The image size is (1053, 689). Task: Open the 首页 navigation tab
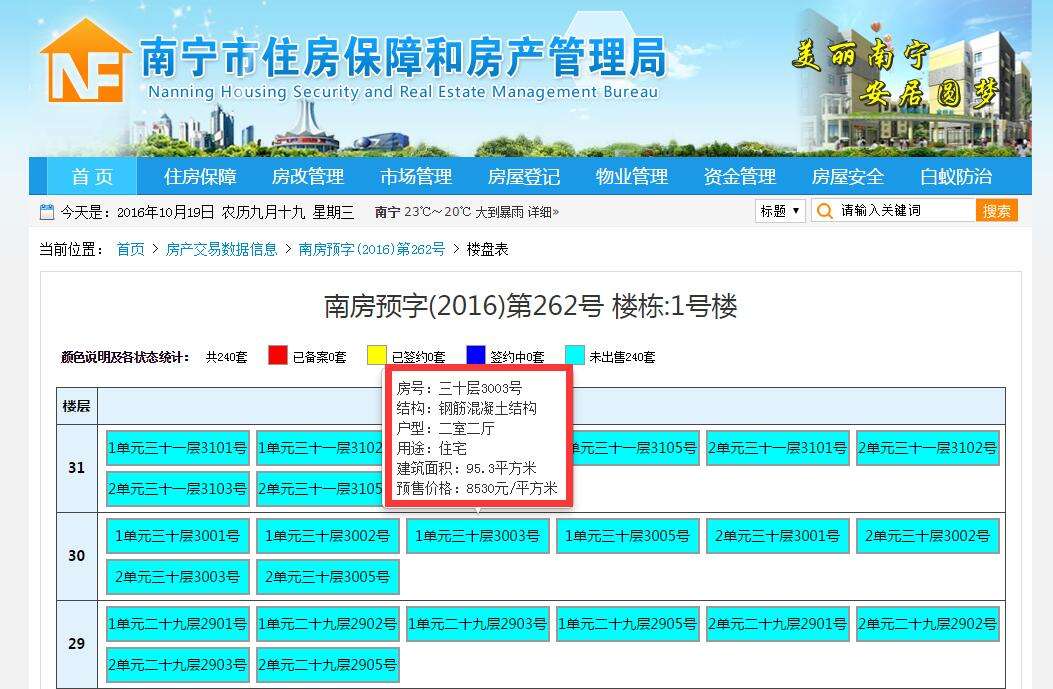coord(92,177)
